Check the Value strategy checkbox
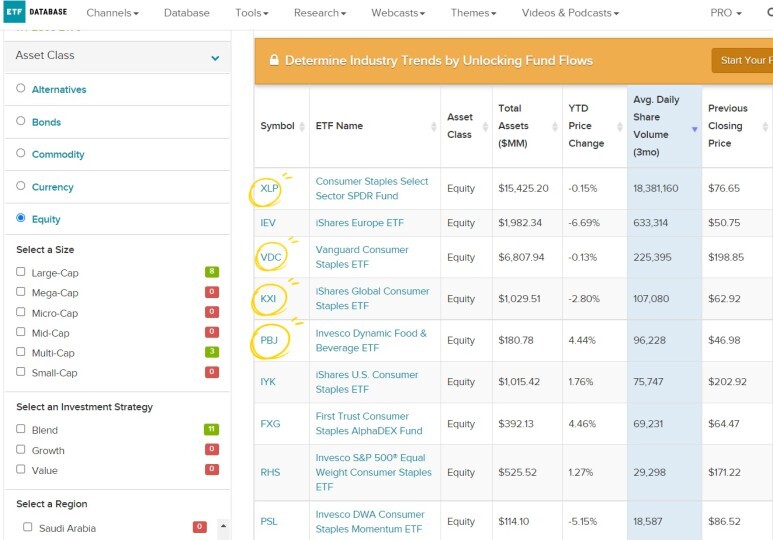773x540 pixels. 21,469
